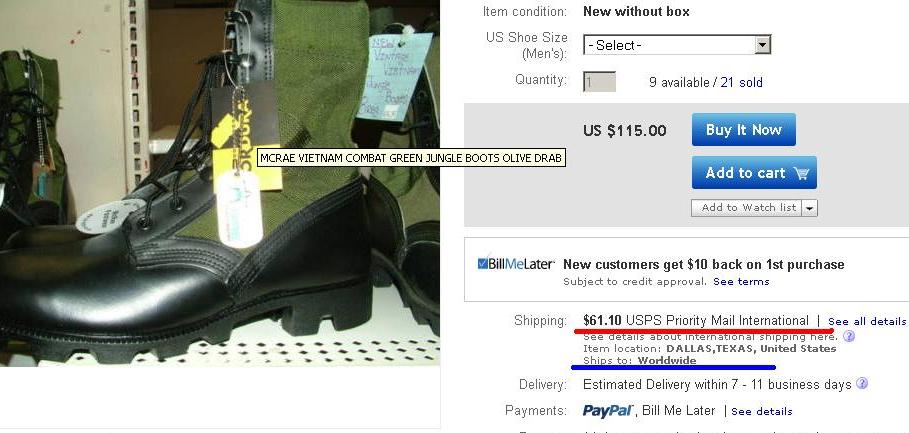Click the blue handwritten tag in photo
Image resolution: width=909 pixels, height=433 pixels.
point(394,77)
